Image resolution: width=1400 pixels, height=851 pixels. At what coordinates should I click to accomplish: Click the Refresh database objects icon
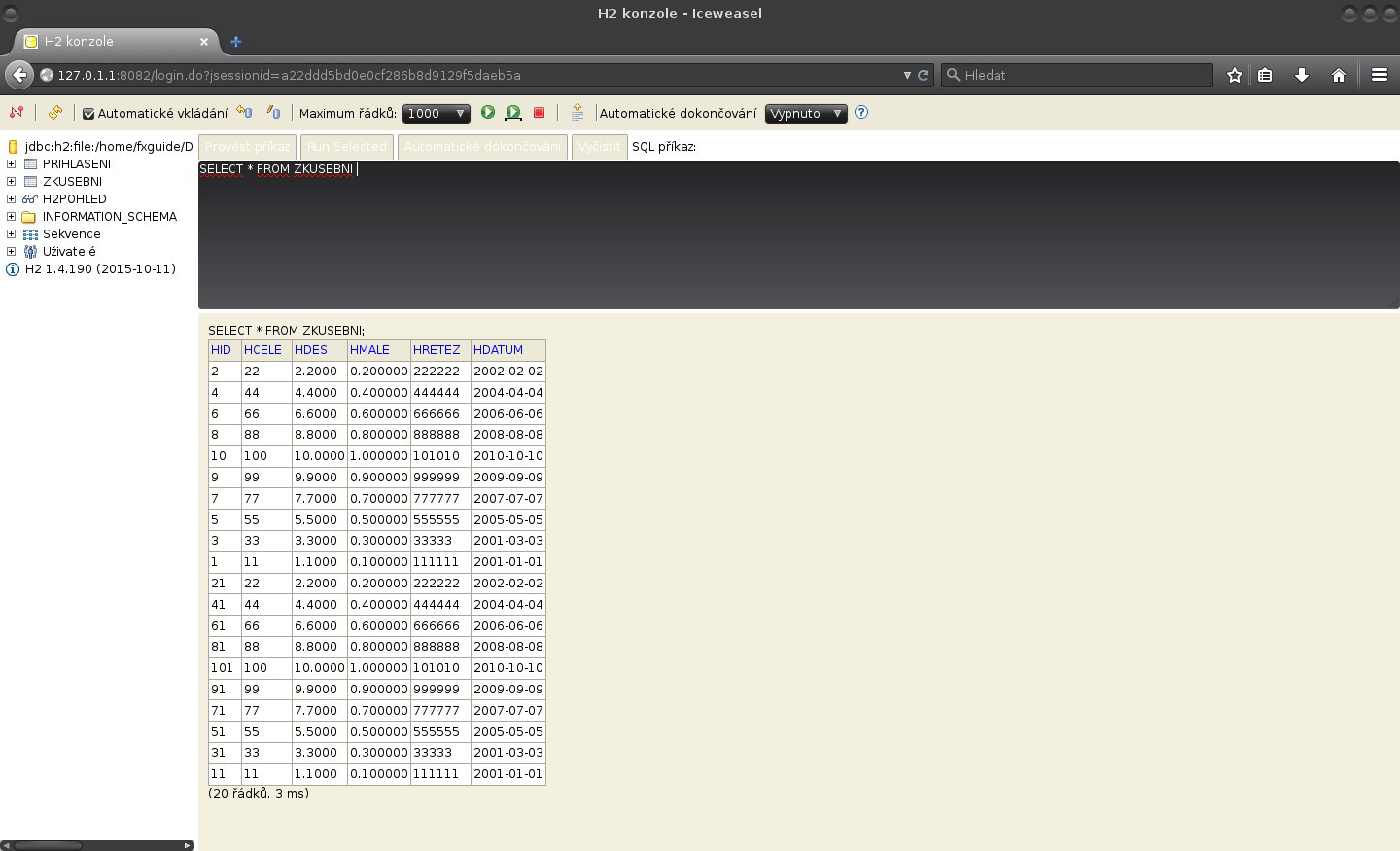pos(55,113)
